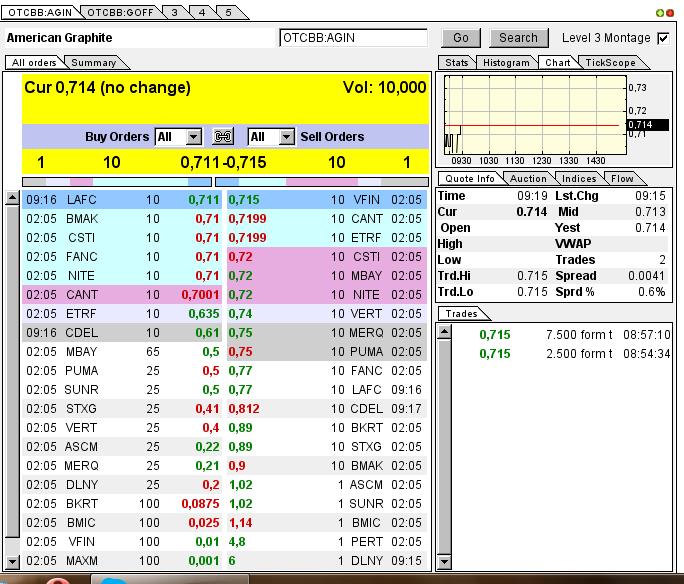Open the Buy Orders filter dropdown
This screenshot has height=584, width=684.
(x=194, y=137)
